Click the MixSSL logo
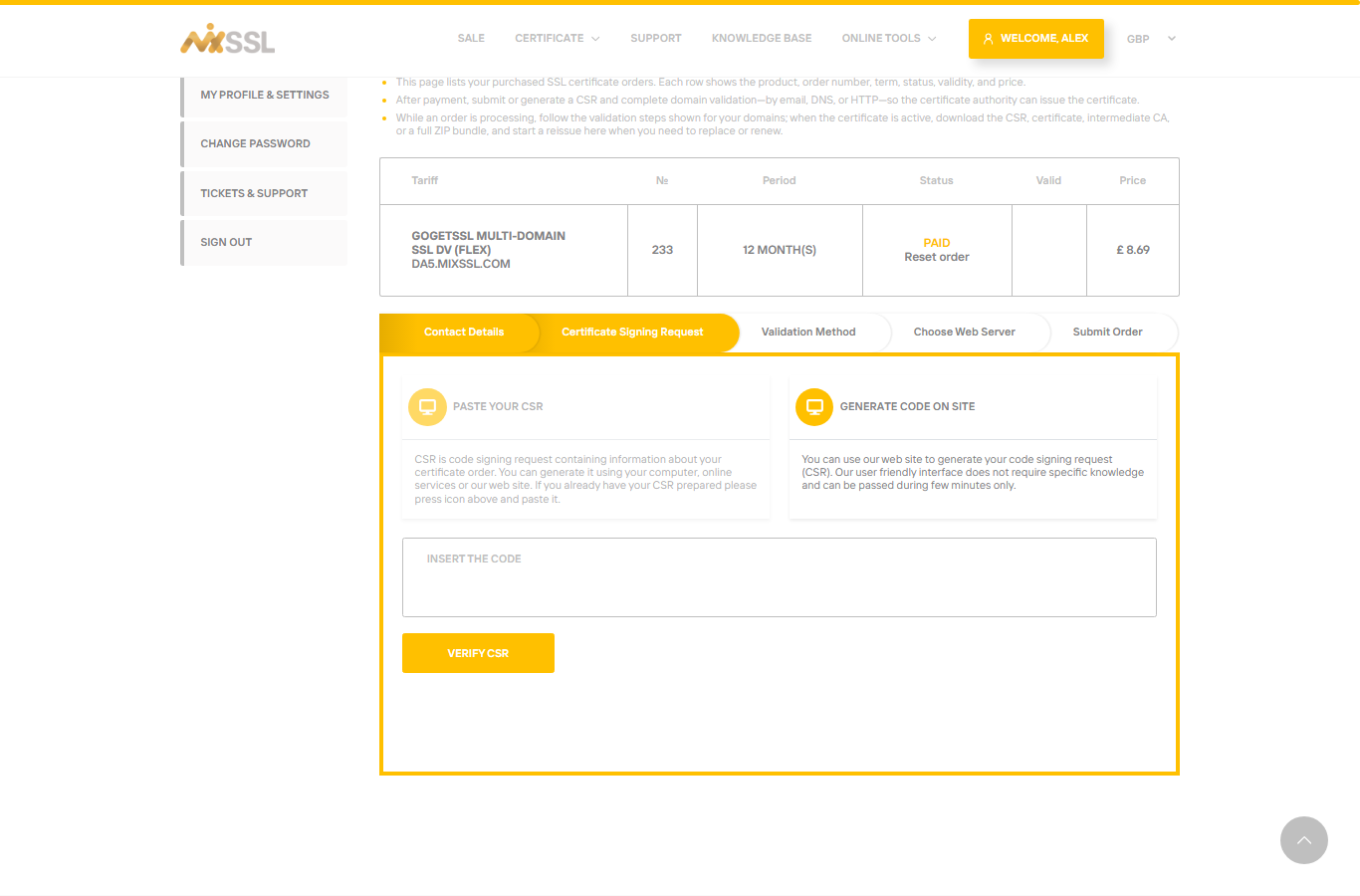The image size is (1360, 896). [228, 39]
